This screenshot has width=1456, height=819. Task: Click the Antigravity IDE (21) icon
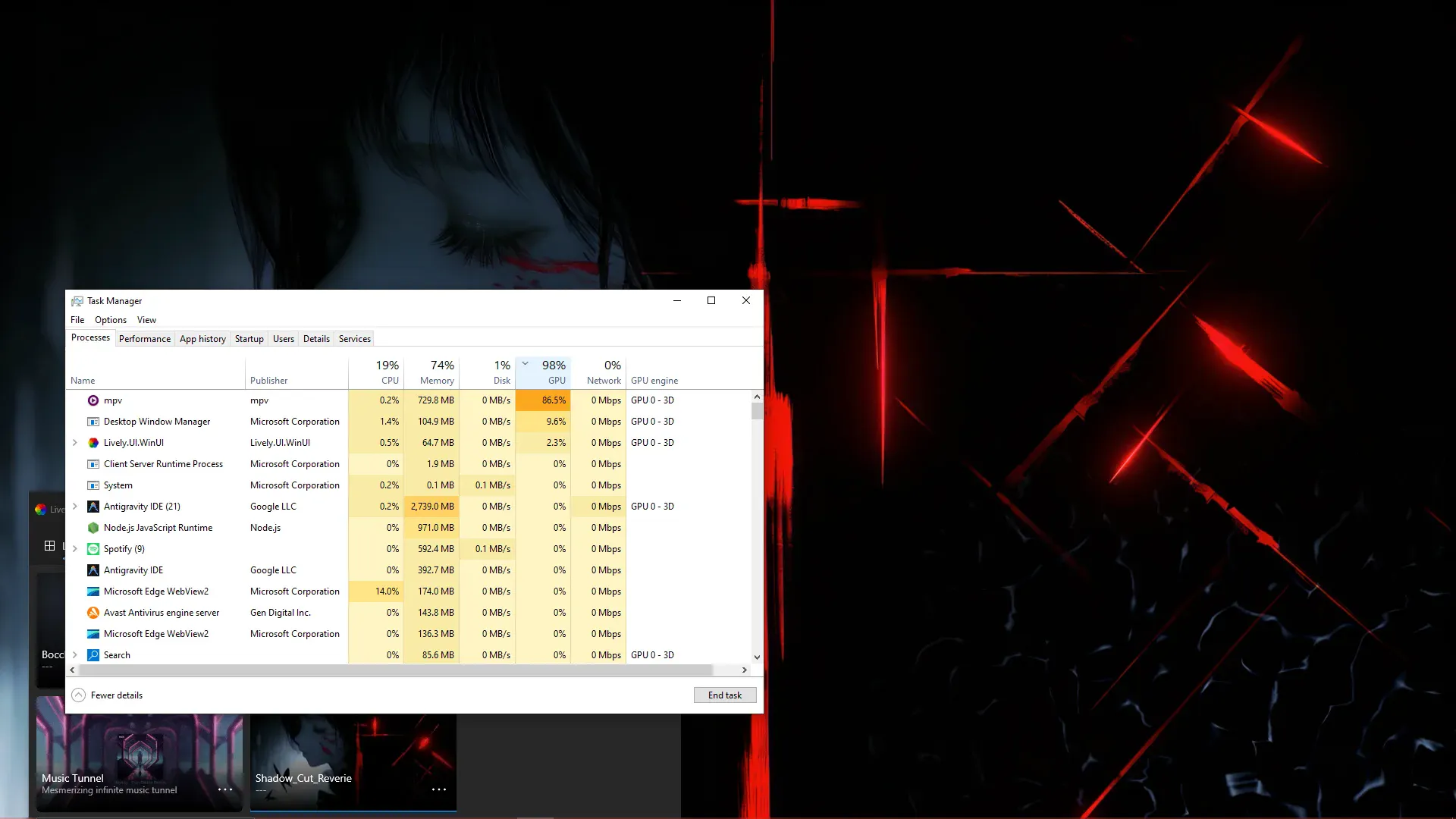(x=93, y=507)
